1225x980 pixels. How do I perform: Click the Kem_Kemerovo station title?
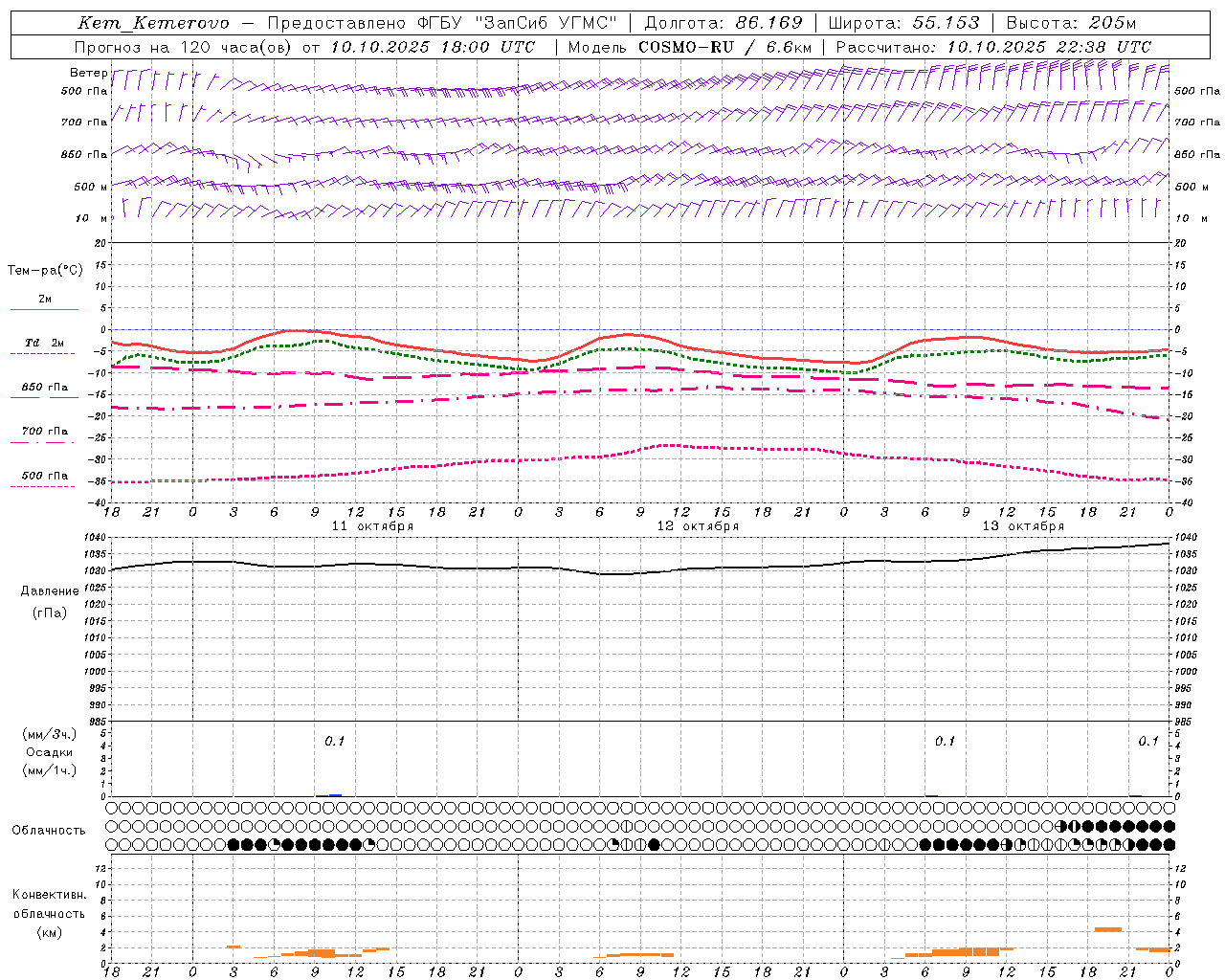153,23
